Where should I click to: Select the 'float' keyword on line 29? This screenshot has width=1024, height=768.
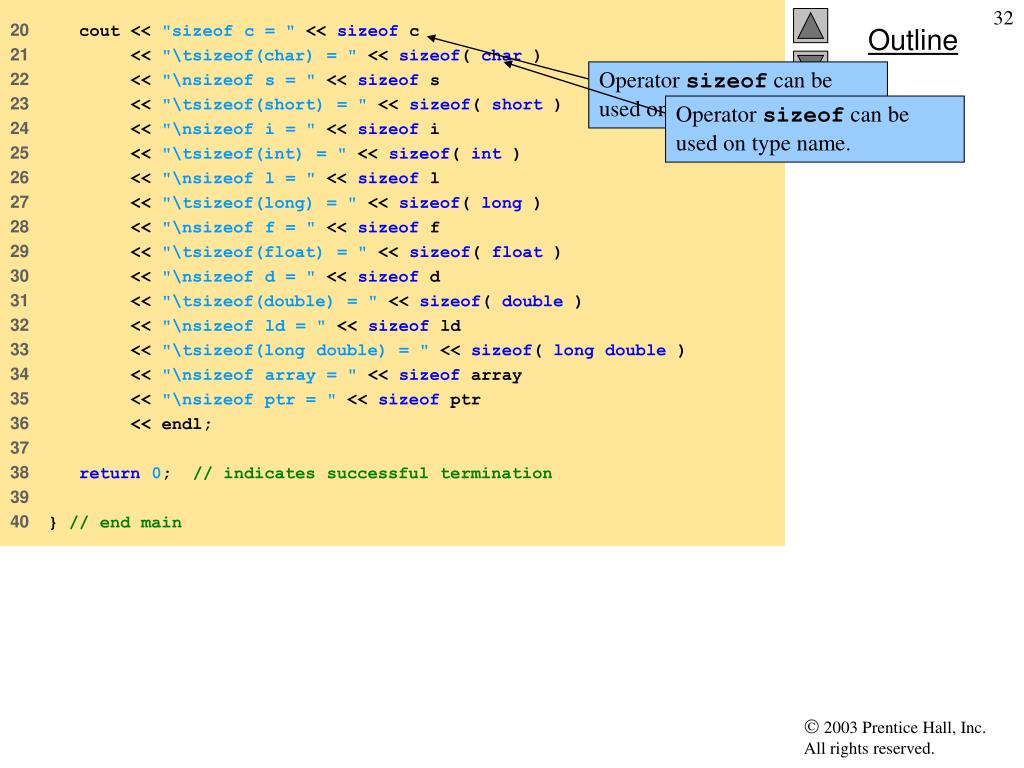pyautogui.click(x=517, y=252)
